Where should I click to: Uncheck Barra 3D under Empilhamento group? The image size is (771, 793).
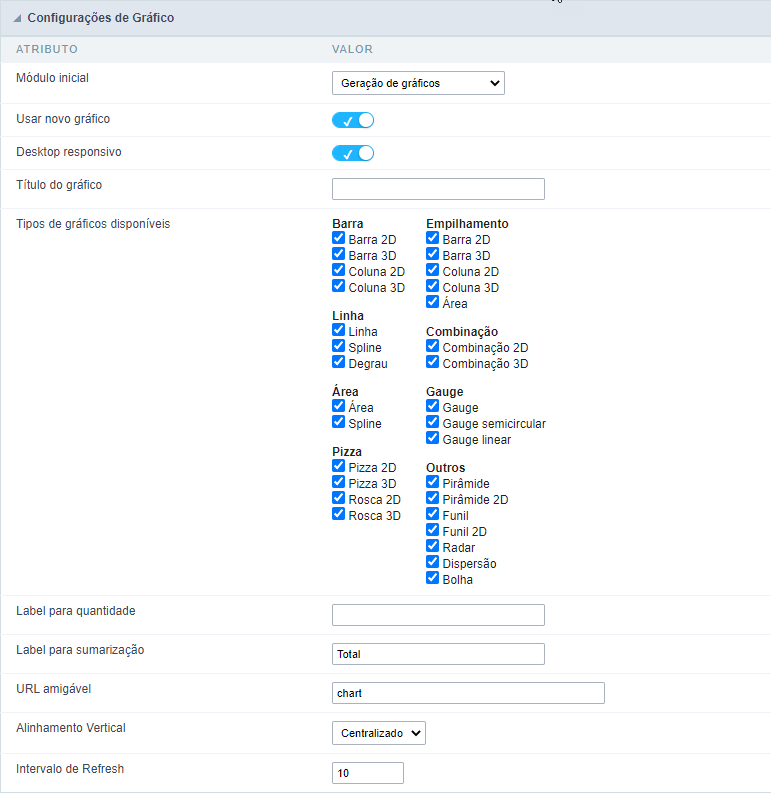[x=433, y=254]
